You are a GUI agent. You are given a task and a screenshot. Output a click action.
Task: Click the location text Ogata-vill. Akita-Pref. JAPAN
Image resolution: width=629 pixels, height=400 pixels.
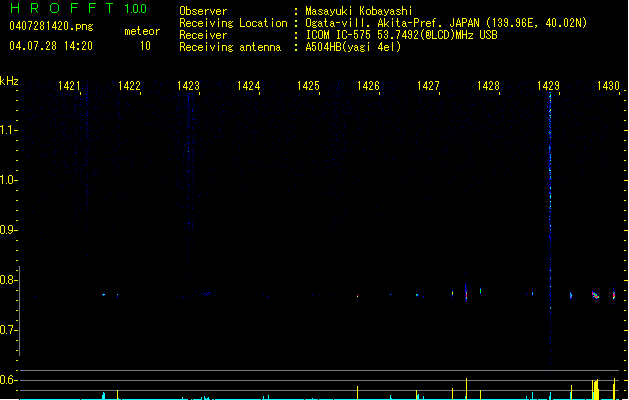[x=392, y=23]
